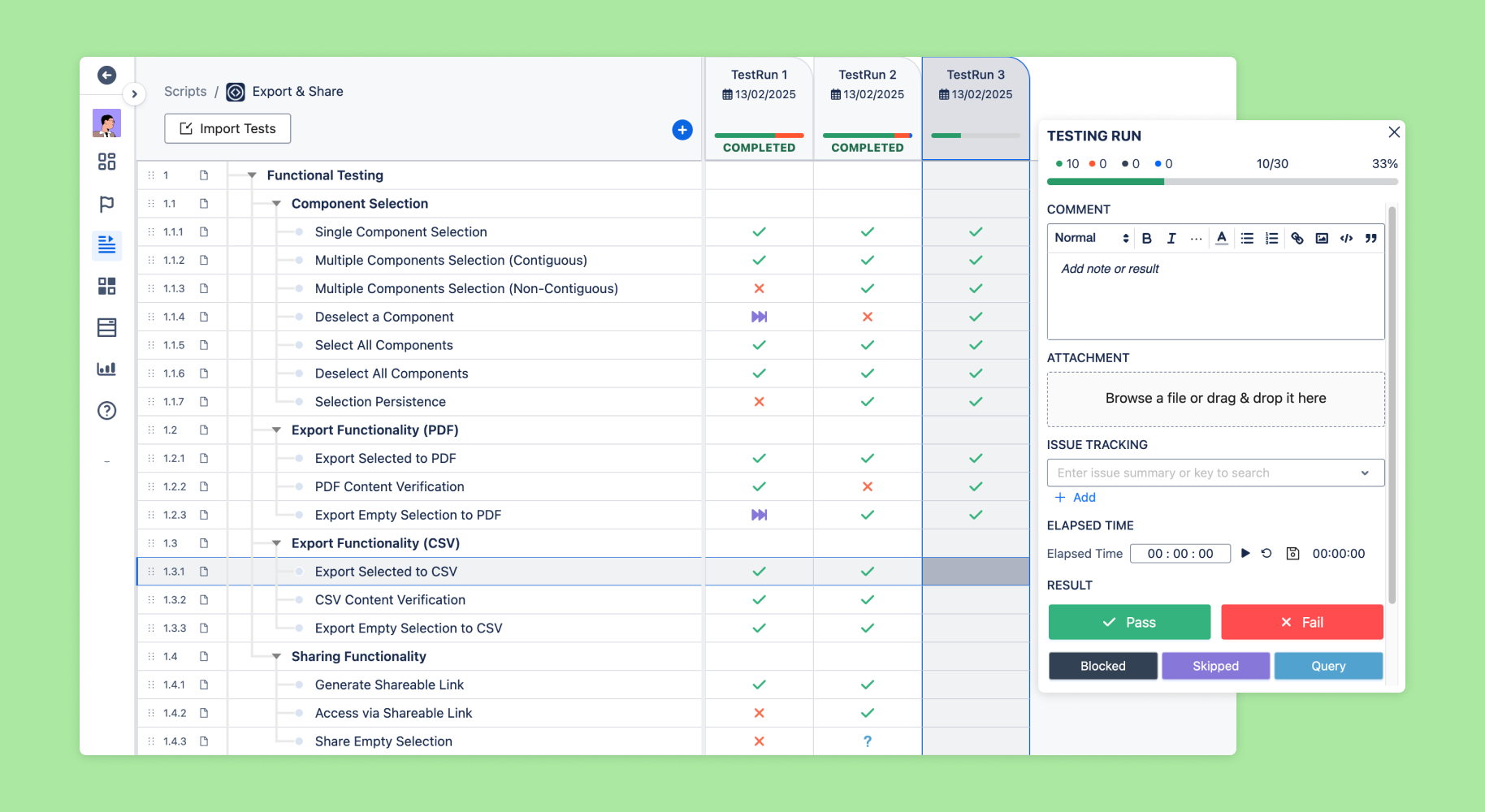This screenshot has width=1485, height=812.
Task: Reset the elapsed time timer
Action: point(1266,553)
